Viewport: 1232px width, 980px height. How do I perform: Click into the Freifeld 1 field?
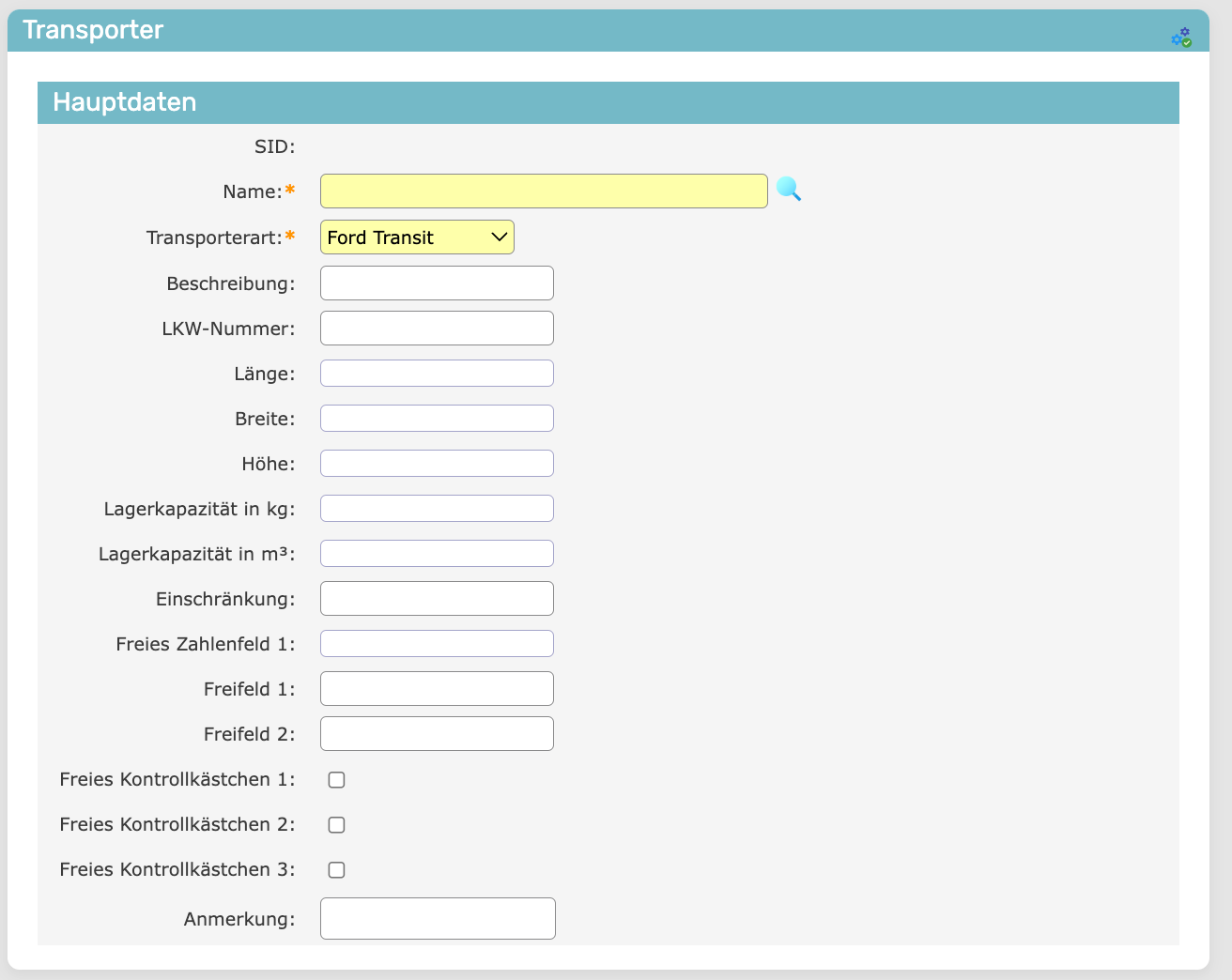pyautogui.click(x=437, y=689)
